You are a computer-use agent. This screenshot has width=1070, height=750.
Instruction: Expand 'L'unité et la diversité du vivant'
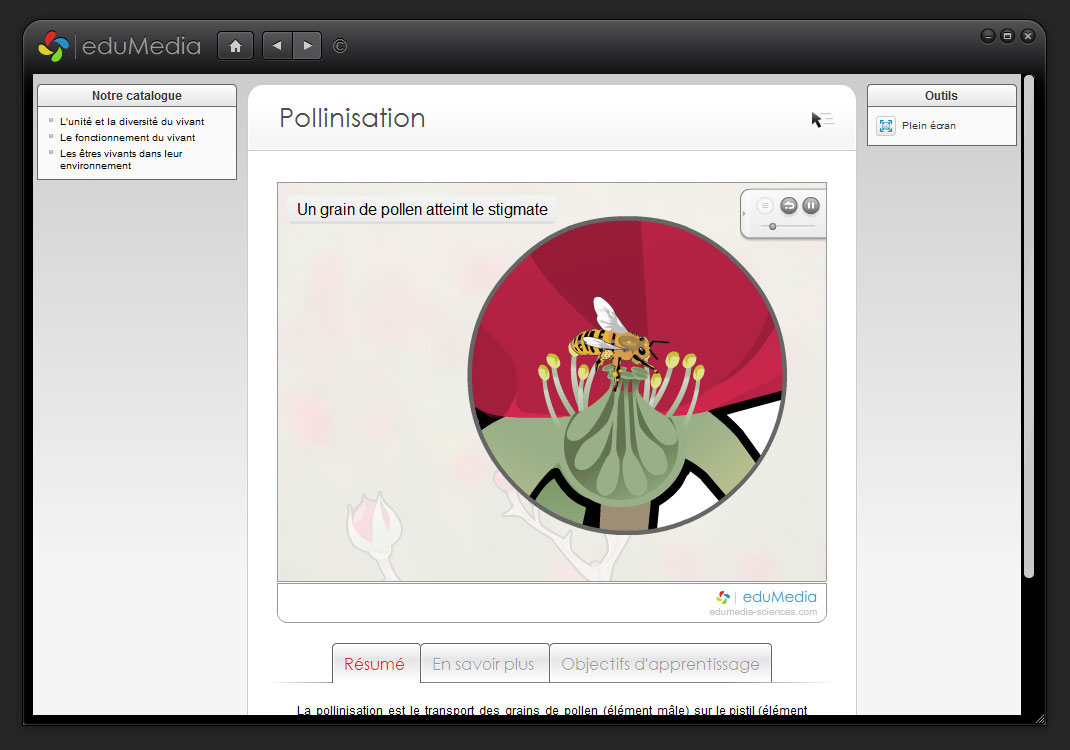pos(131,122)
